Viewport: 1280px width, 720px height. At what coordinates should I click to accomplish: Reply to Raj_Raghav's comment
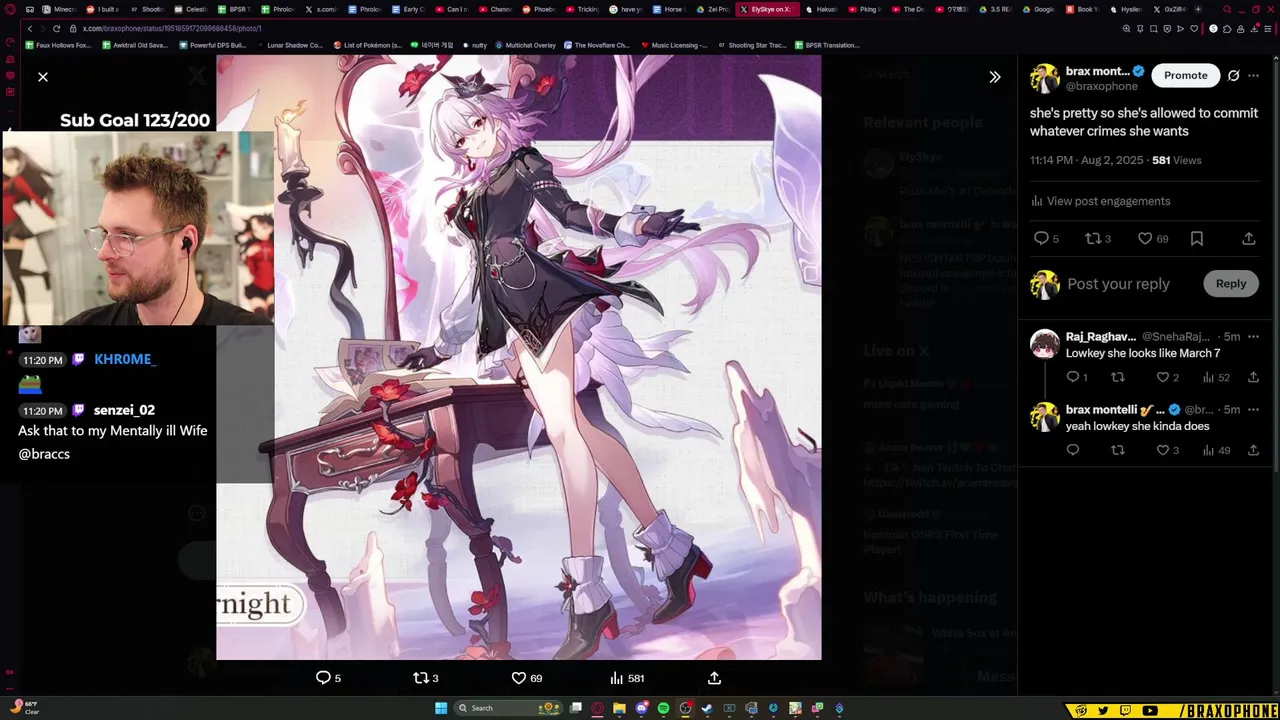(1073, 377)
